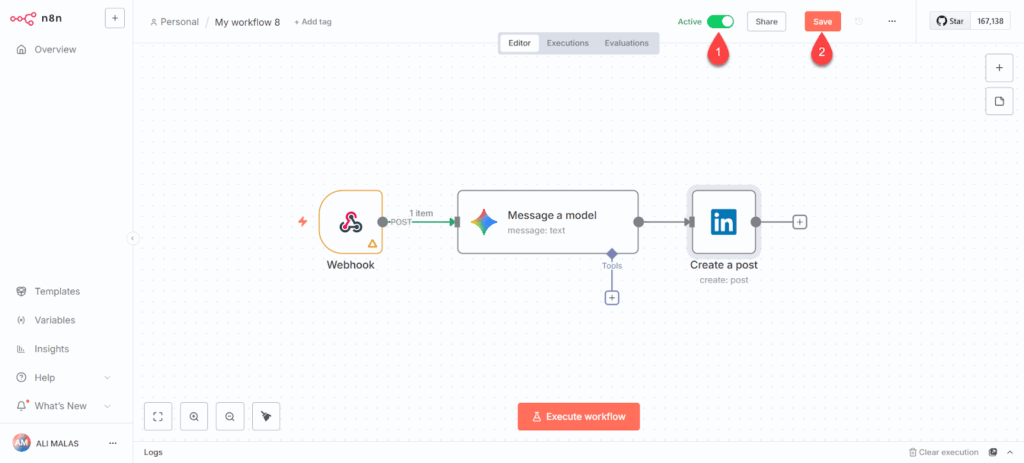
Task: Toggle the Active workflow switch off
Action: 720,22
